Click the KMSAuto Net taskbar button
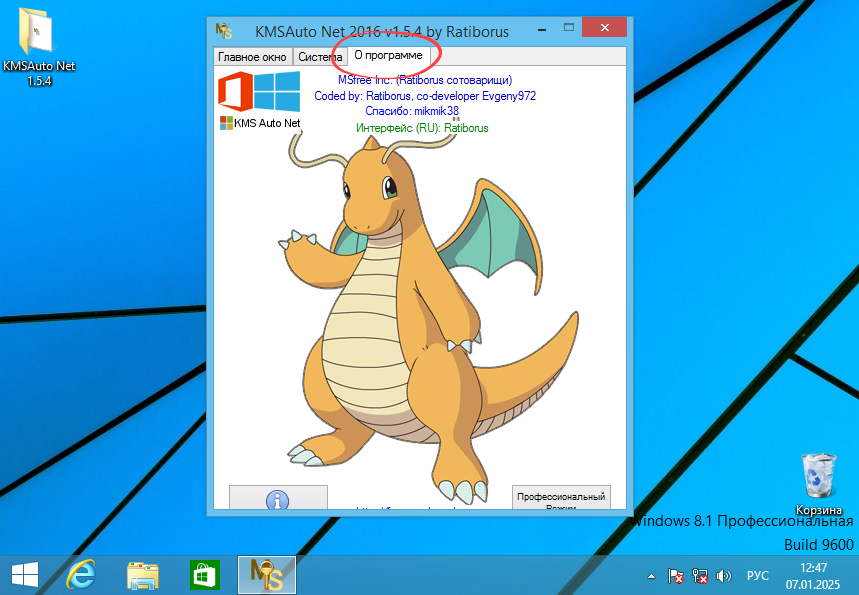This screenshot has height=595, width=859. 266,575
